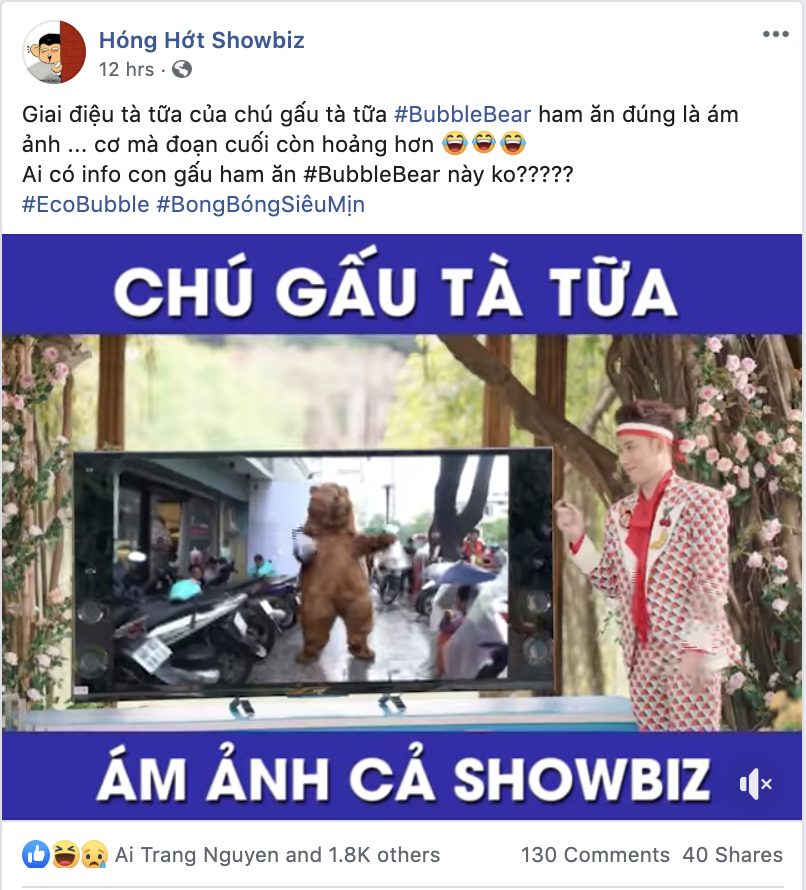The height and width of the screenshot is (890, 806).
Task: Unmute the video with speaker icon
Action: (x=755, y=784)
